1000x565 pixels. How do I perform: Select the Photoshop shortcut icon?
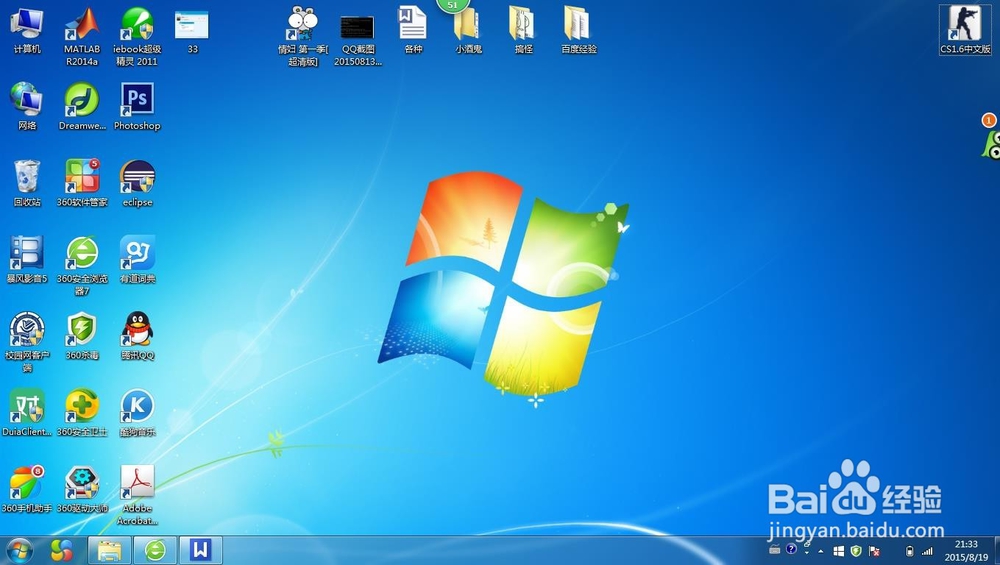137,106
